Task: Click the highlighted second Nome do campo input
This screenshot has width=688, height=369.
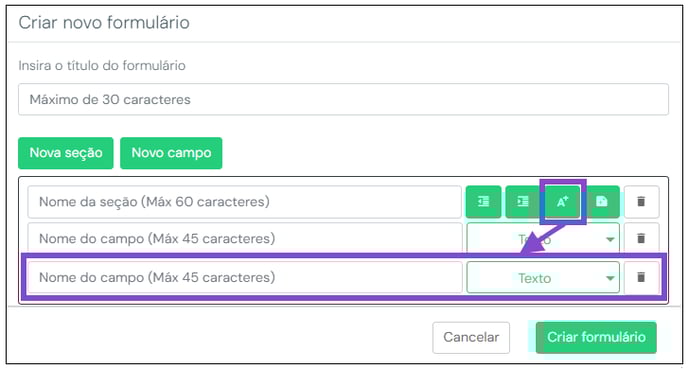Action: coord(244,277)
